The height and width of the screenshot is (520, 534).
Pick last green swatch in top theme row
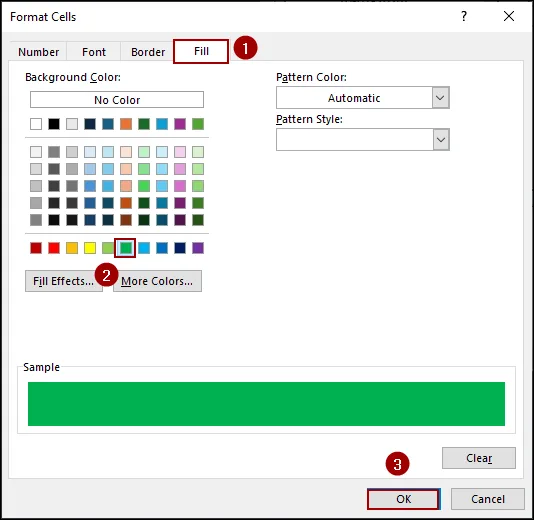pyautogui.click(x=198, y=124)
